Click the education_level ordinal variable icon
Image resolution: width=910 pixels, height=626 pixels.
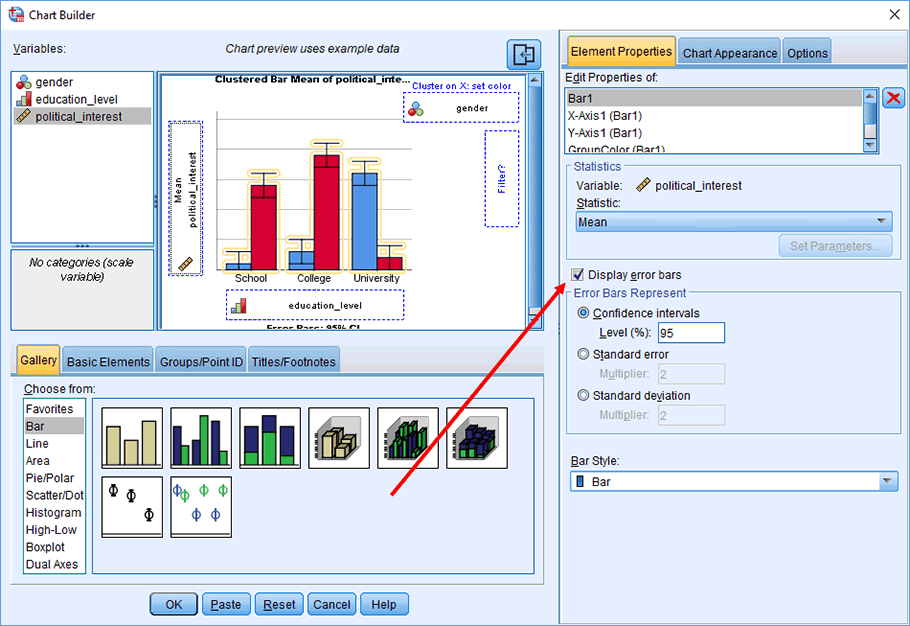tap(24, 99)
